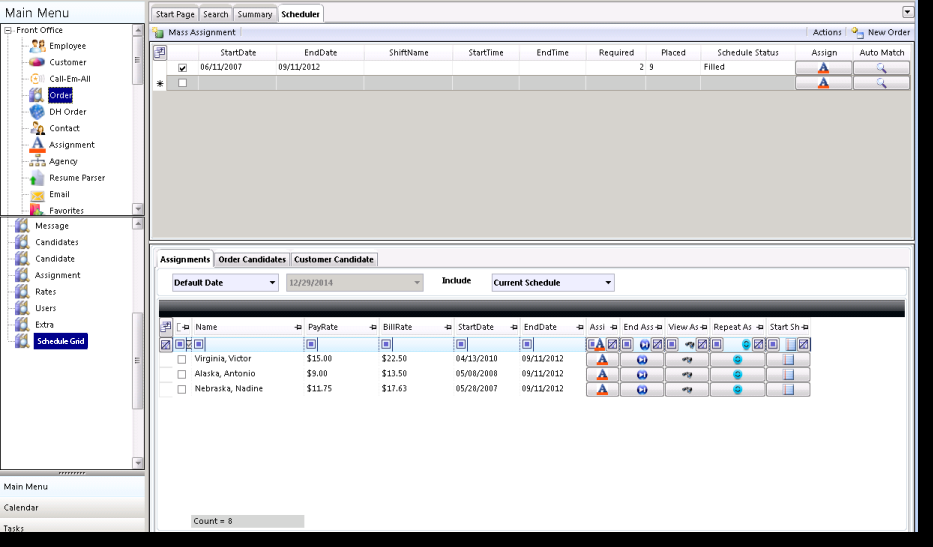Open the Order Candidates tab
933x547 pixels.
point(252,260)
